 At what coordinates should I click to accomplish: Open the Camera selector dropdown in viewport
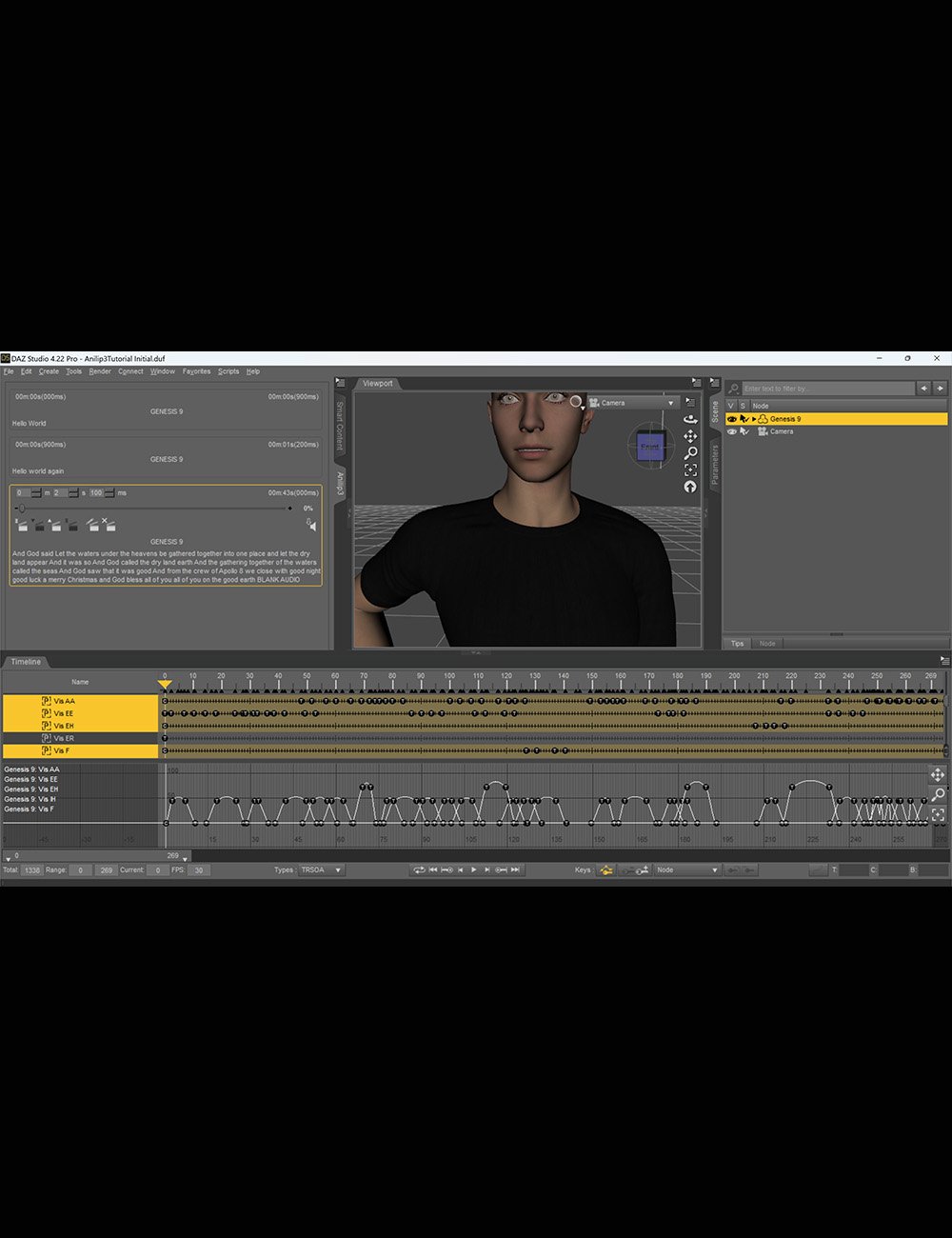[x=671, y=402]
